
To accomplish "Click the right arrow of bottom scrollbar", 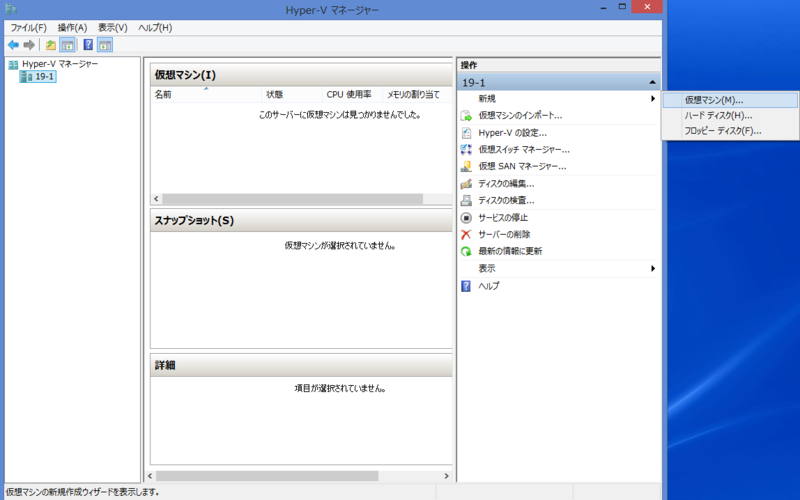I will 446,476.
